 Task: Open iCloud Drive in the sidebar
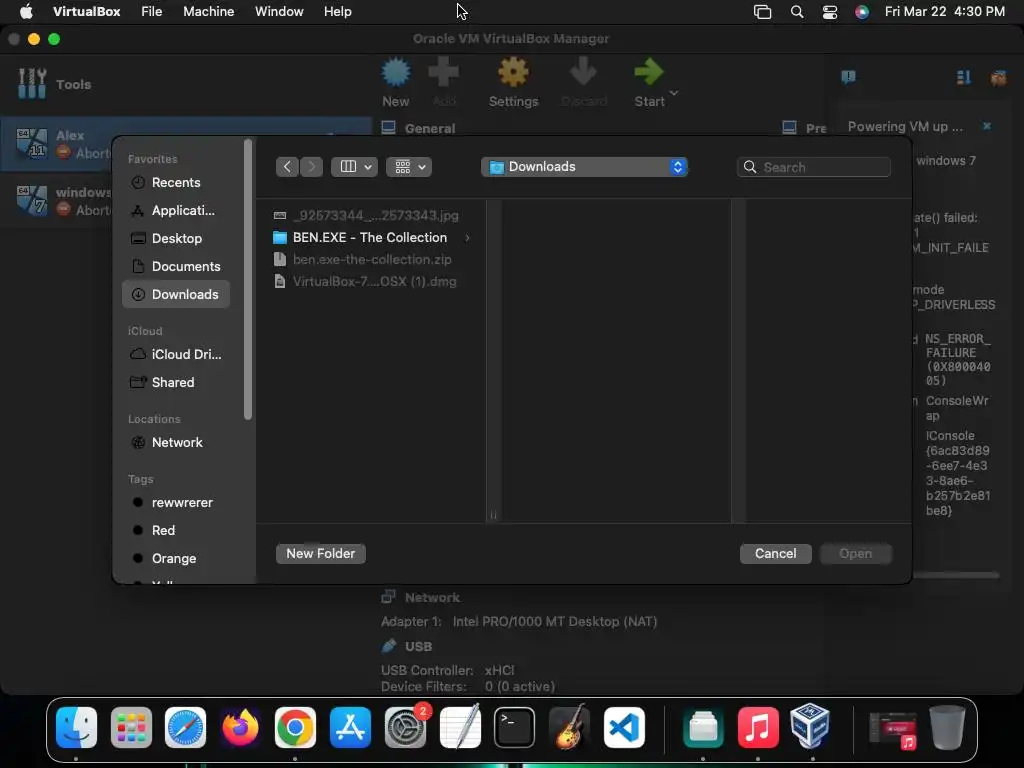click(176, 355)
